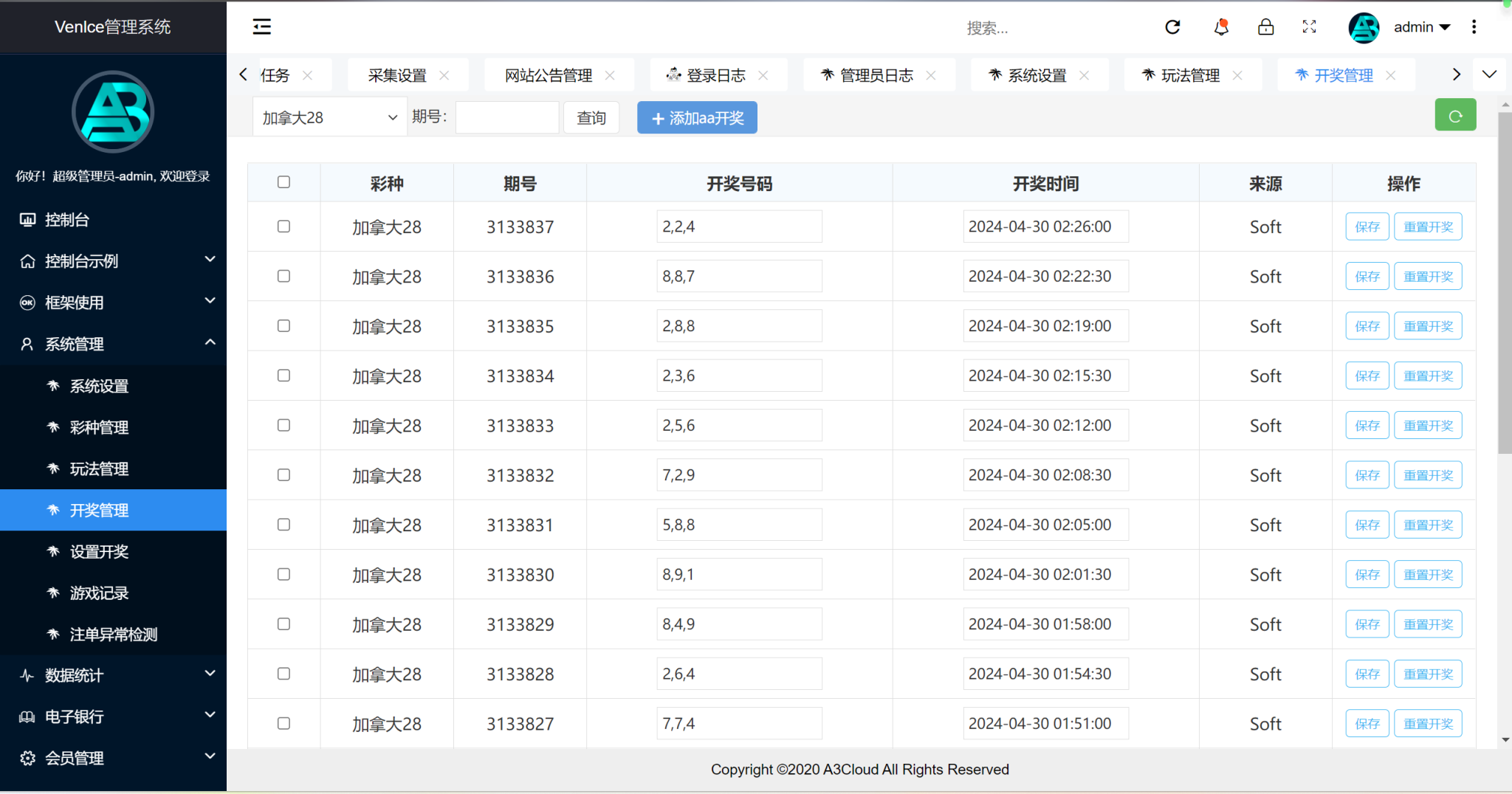Close the 玩法管理 tab
The height and width of the screenshot is (794, 1512).
pyautogui.click(x=1237, y=75)
